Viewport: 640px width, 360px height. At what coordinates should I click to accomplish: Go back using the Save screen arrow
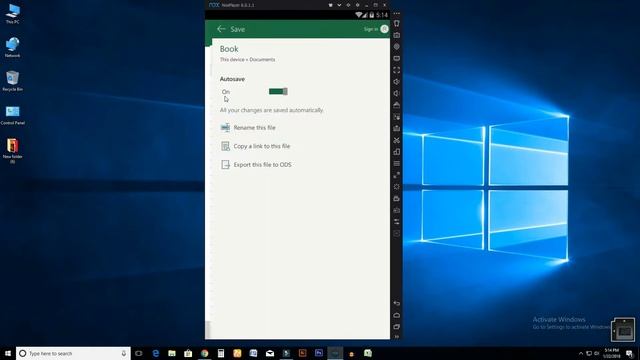[x=221, y=29]
